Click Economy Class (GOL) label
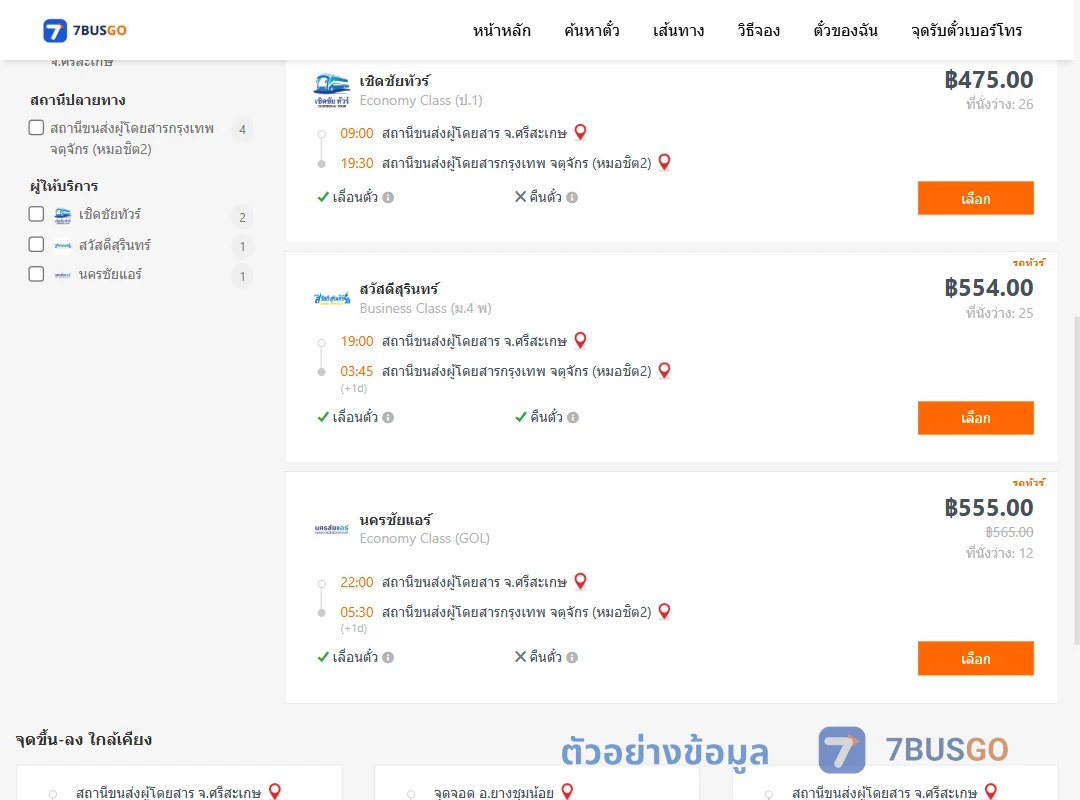 [424, 538]
